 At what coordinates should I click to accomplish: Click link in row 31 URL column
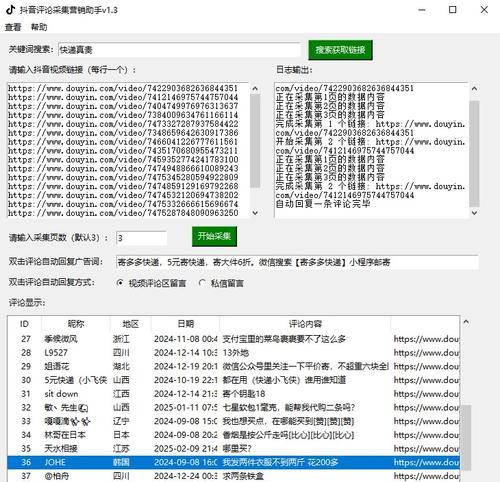coord(426,394)
